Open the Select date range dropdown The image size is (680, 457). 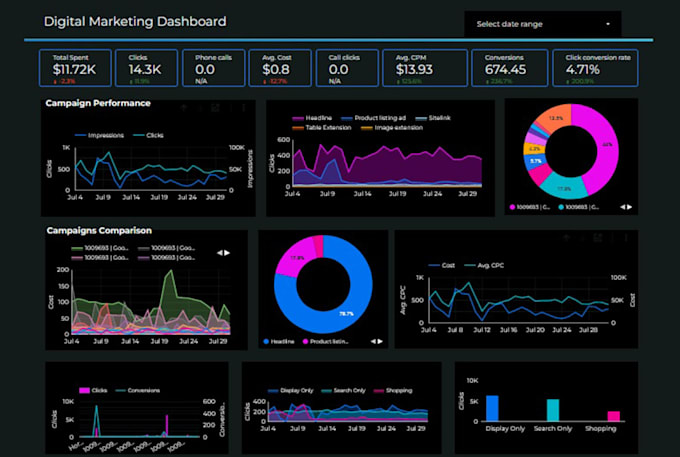tap(543, 24)
